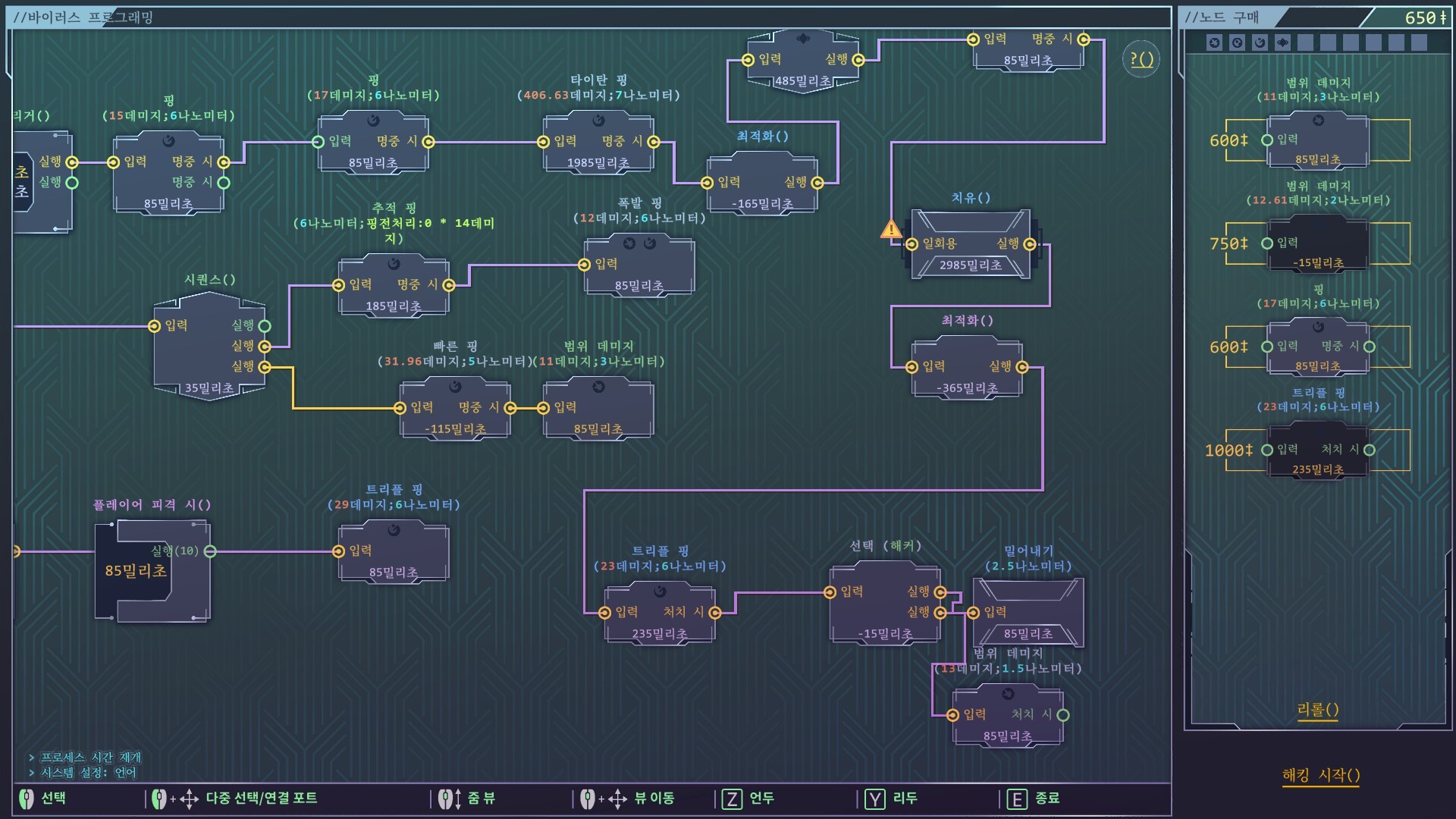1456x819 pixels.
Task: Click the Z key undo icon
Action: [x=731, y=799]
